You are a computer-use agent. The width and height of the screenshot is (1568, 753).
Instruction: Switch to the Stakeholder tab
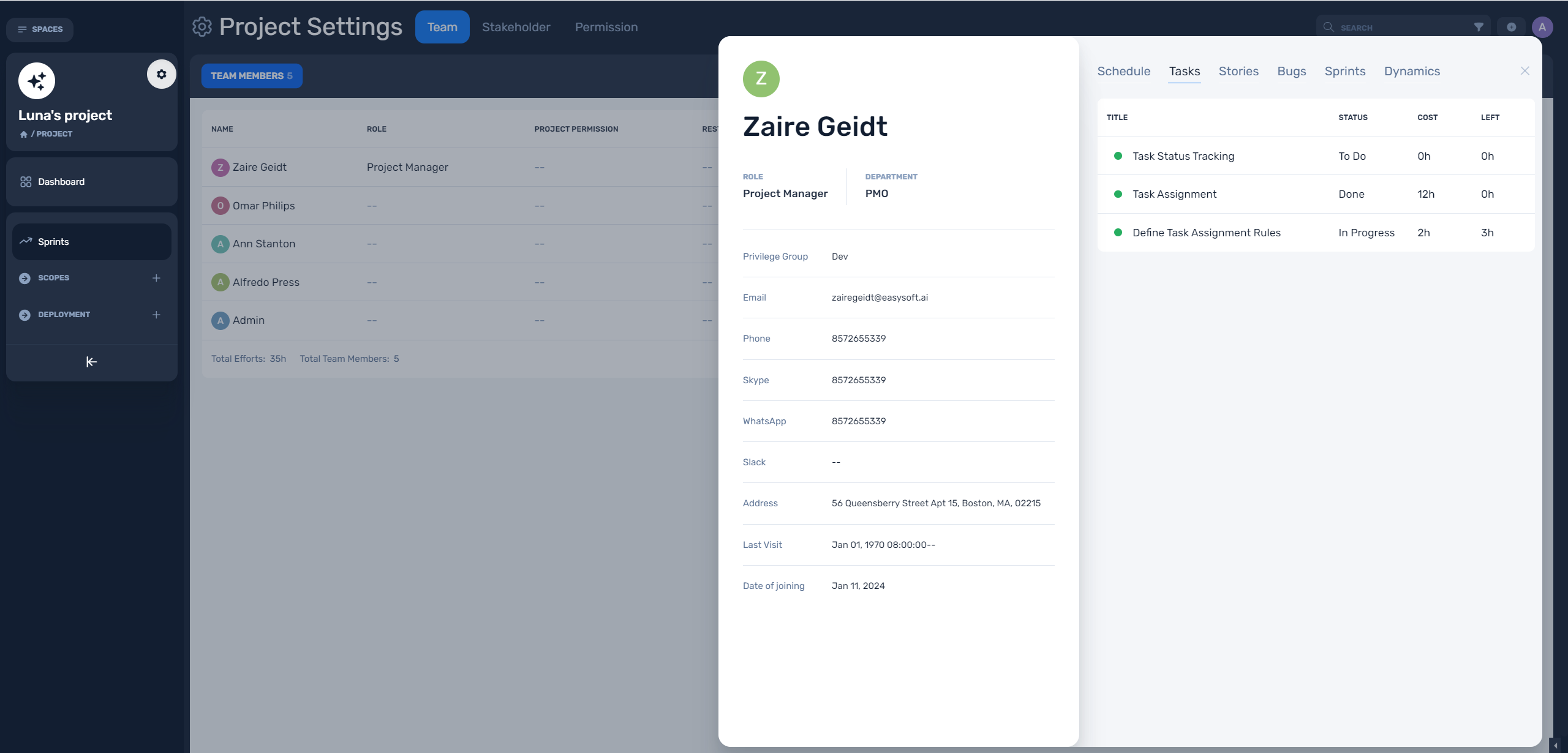pyautogui.click(x=516, y=27)
